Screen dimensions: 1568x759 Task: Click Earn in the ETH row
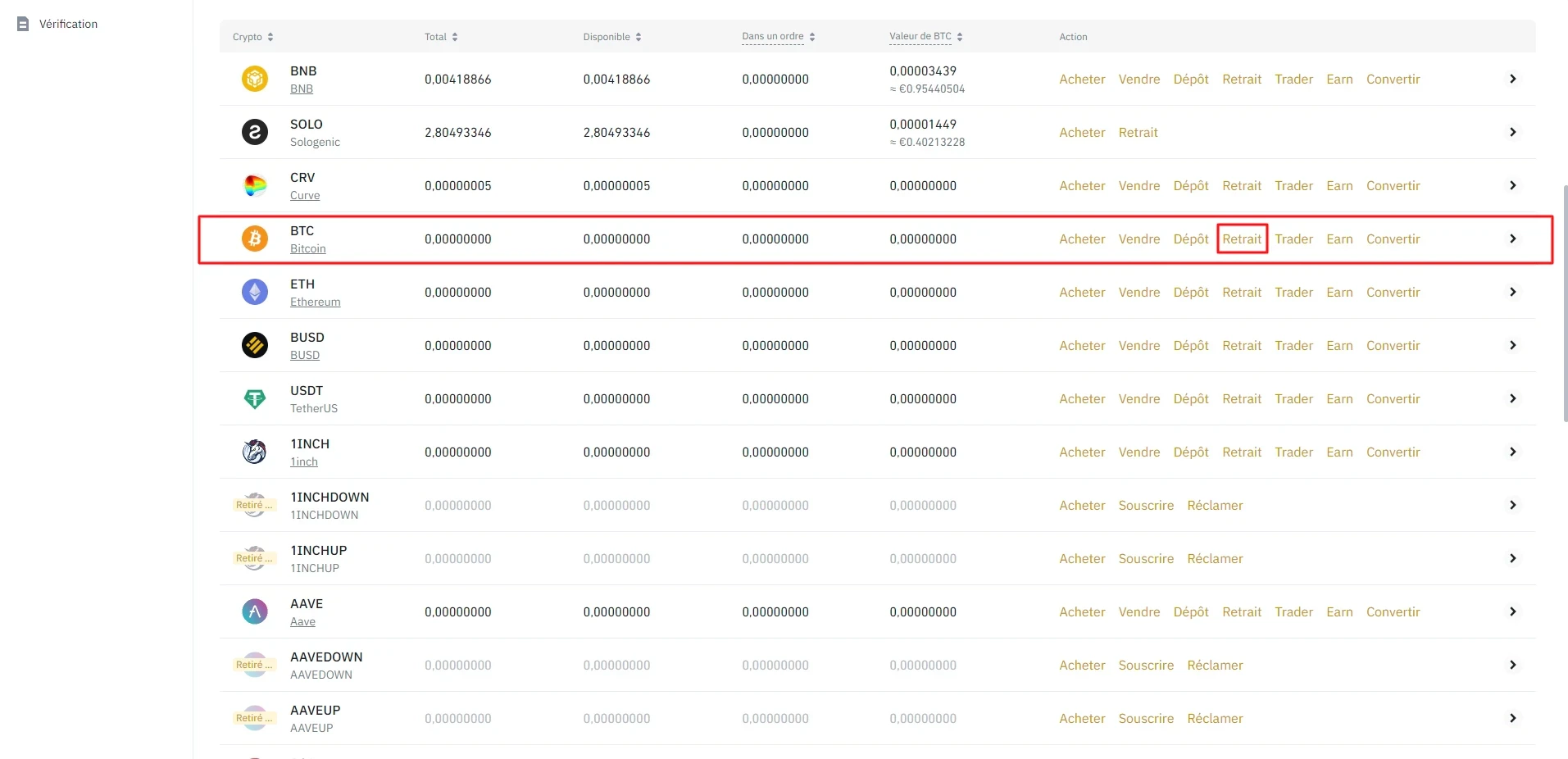click(1339, 292)
